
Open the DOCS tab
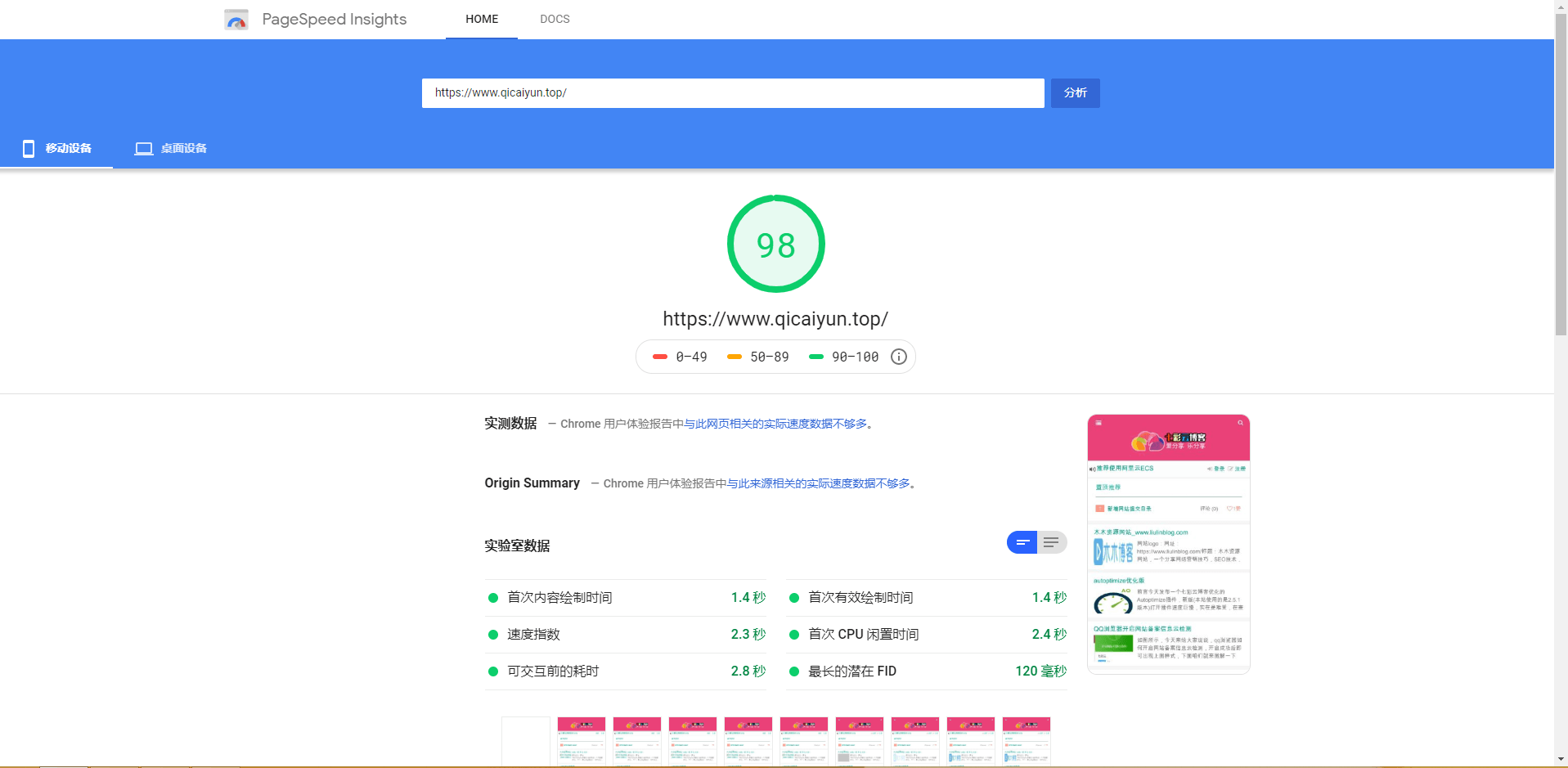tap(555, 19)
